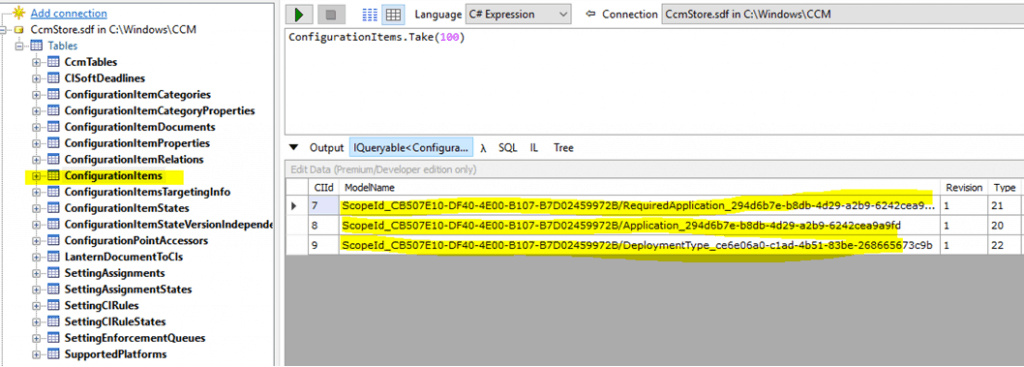Click CcmStore.sdf connection in tree
The width and height of the screenshot is (1024, 367).
click(113, 30)
